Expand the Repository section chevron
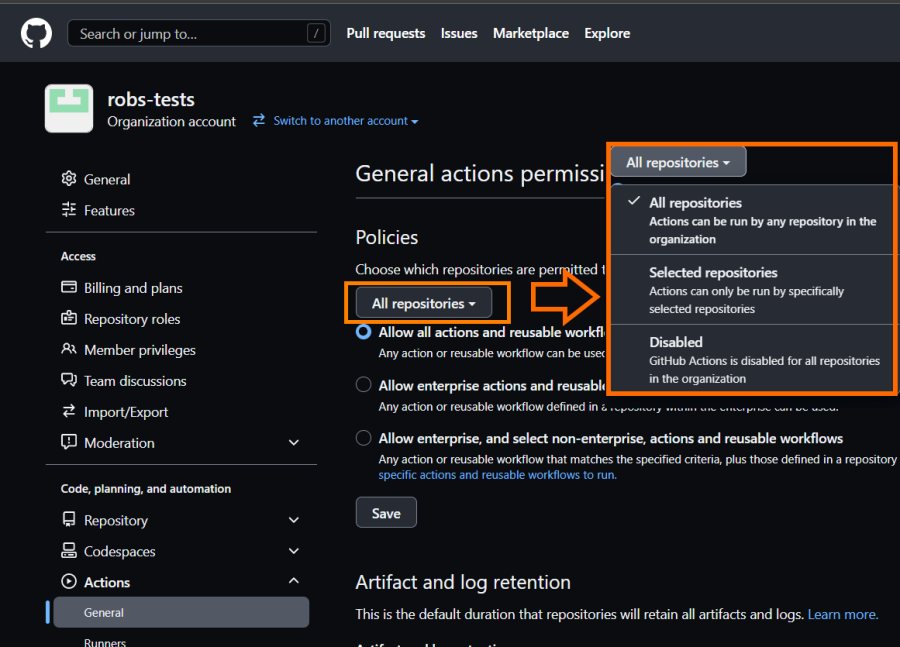900x647 pixels. pos(294,520)
